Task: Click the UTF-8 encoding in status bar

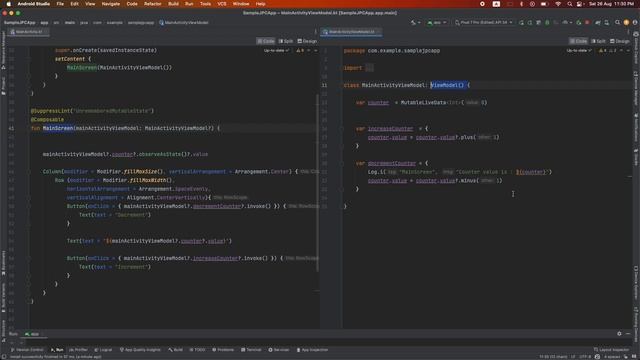Action: coord(585,357)
